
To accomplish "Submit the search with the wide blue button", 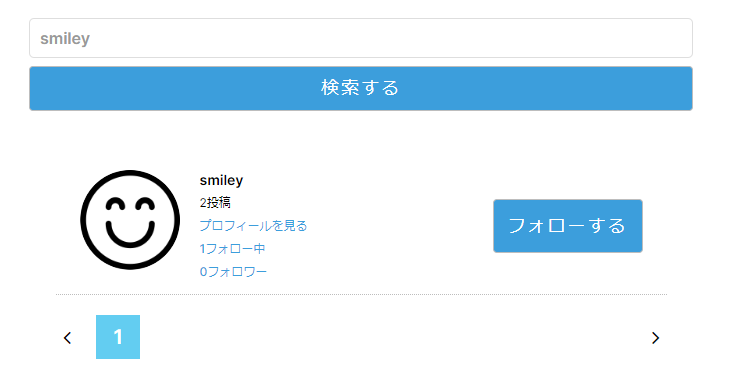I will coord(361,89).
